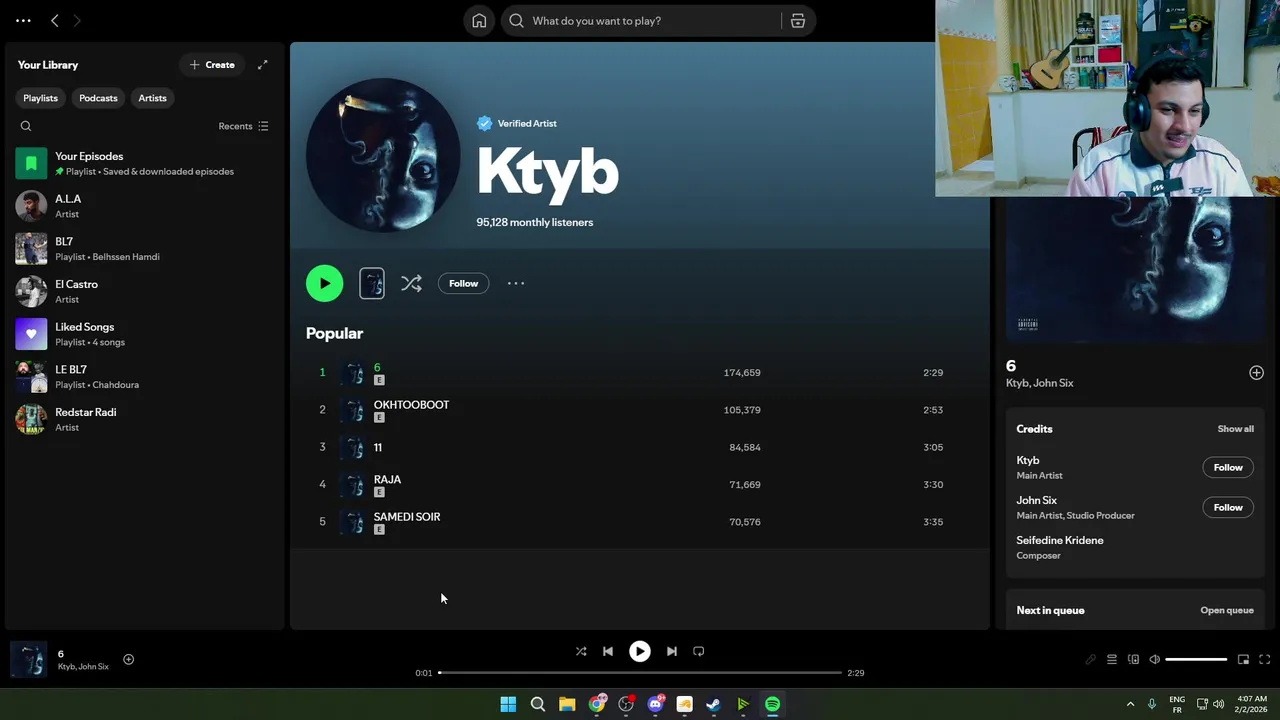The height and width of the screenshot is (720, 1280).
Task: Open A.L.A artist from library
Action: 145,206
